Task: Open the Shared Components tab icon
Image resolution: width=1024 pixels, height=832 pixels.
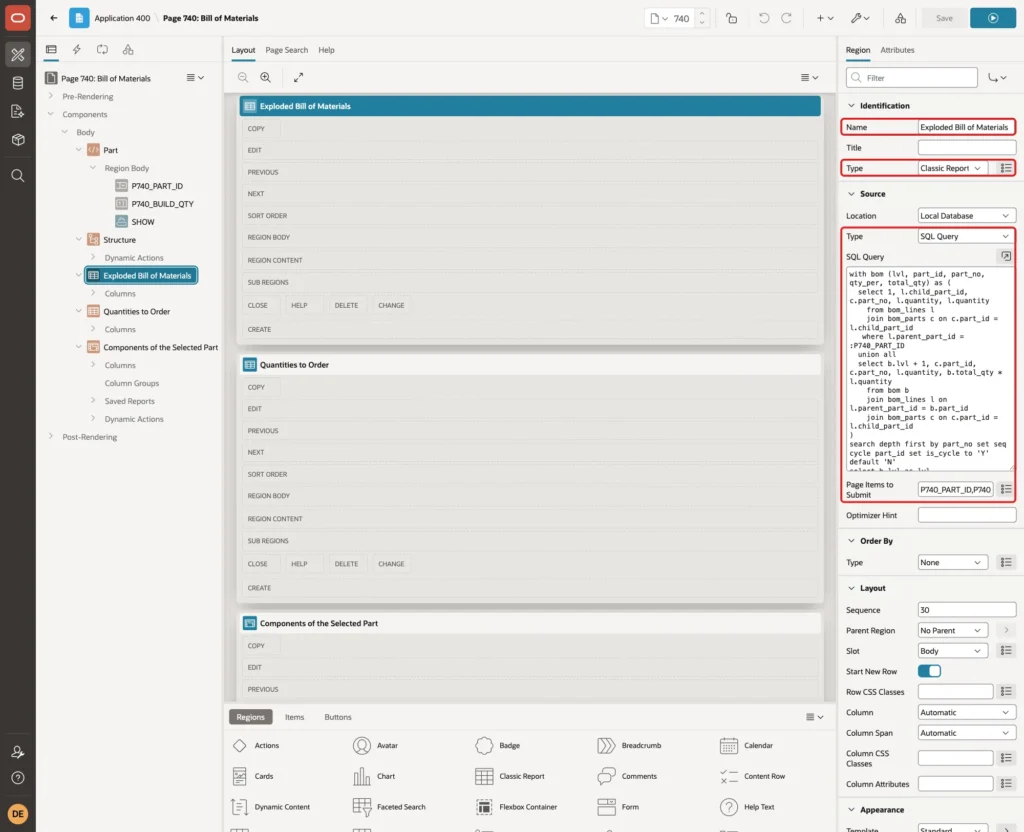Action: point(128,50)
